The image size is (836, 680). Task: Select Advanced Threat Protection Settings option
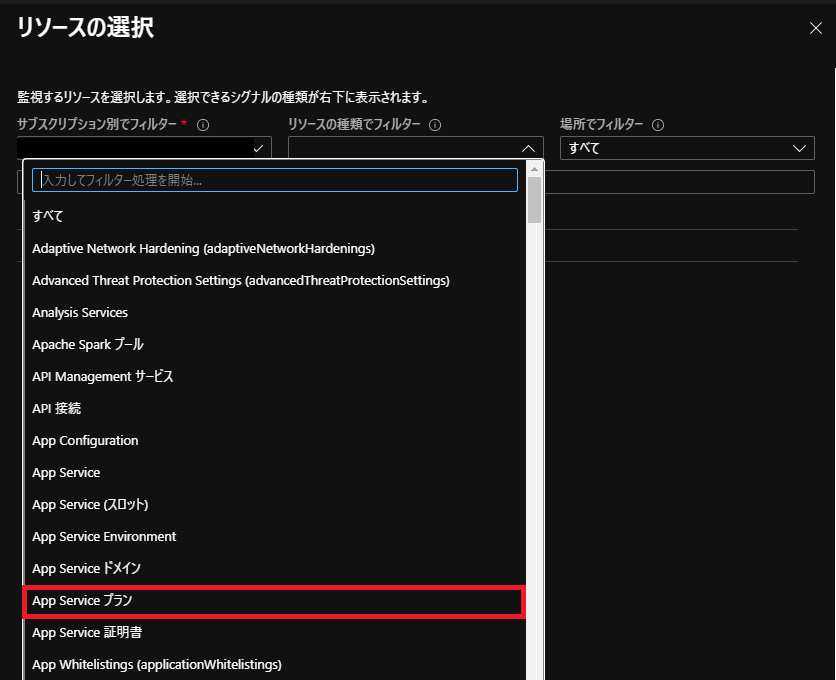pyautogui.click(x=275, y=281)
